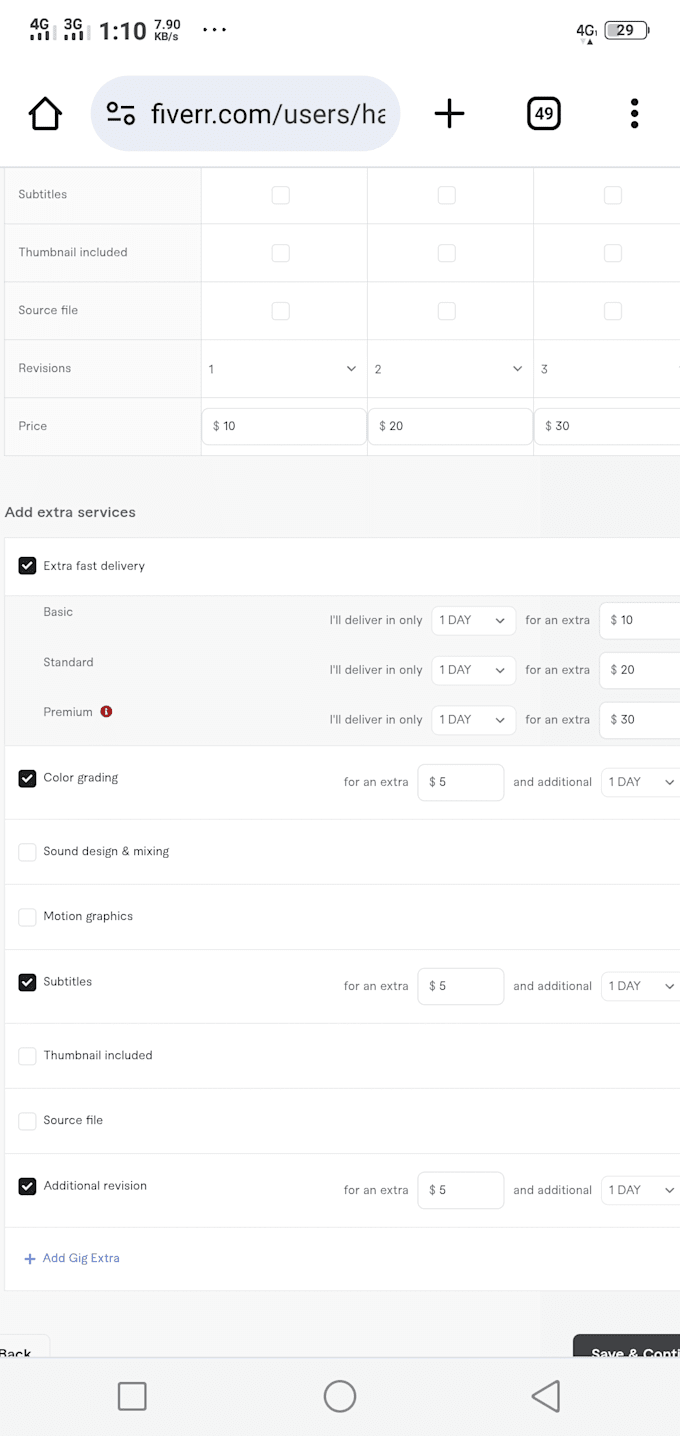
Task: Edit Premium fast delivery extra price
Action: (640, 720)
